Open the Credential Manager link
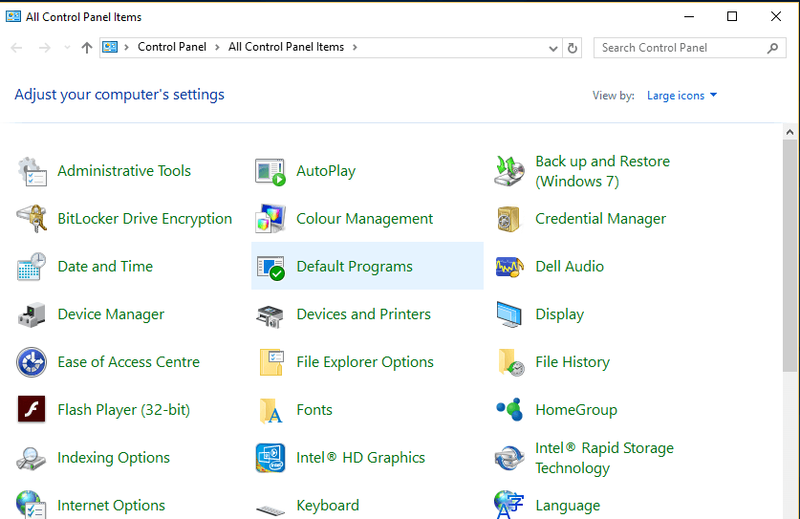The height and width of the screenshot is (519, 800). [601, 219]
